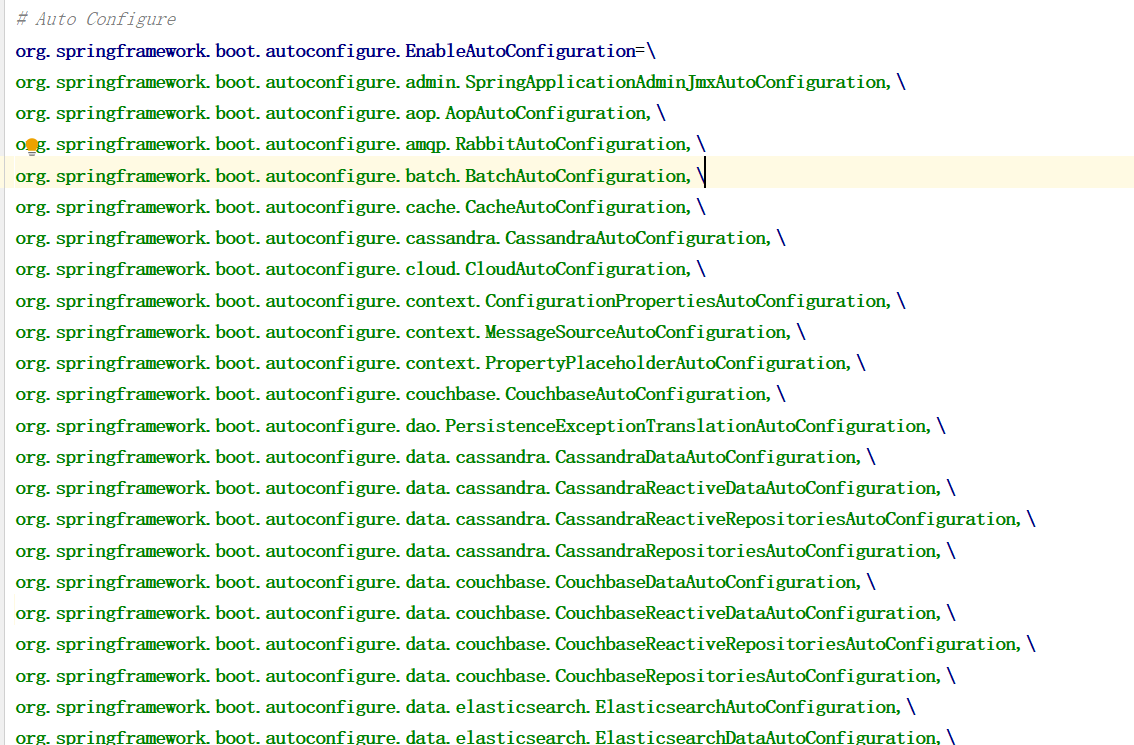This screenshot has height=745, width=1134.
Task: Click ElasticsearchAutoConfiguration line
Action: pyautogui.click(x=465, y=708)
